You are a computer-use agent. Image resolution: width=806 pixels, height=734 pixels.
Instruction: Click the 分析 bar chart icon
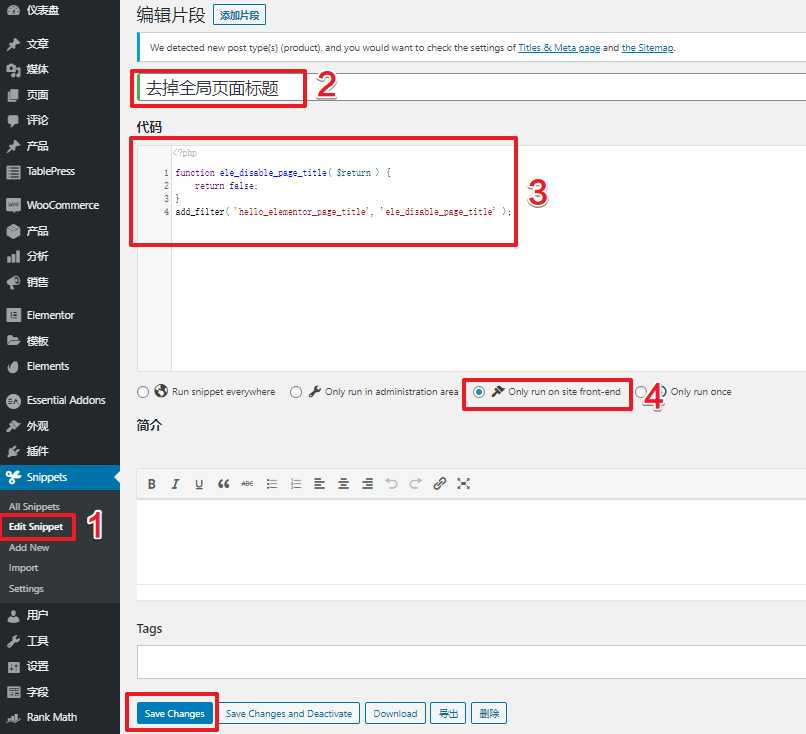[13, 256]
